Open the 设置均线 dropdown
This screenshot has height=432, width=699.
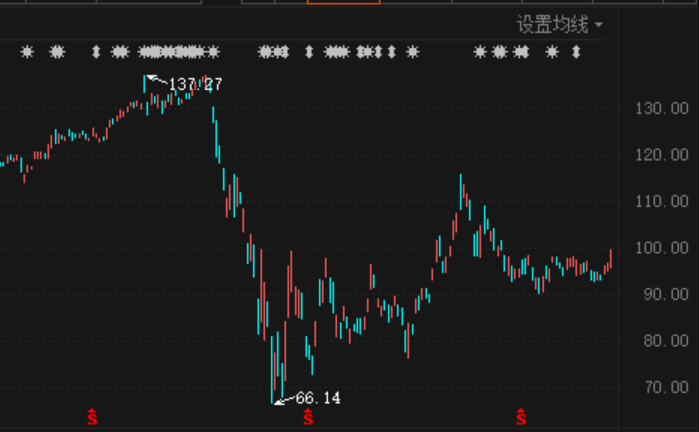pos(559,25)
